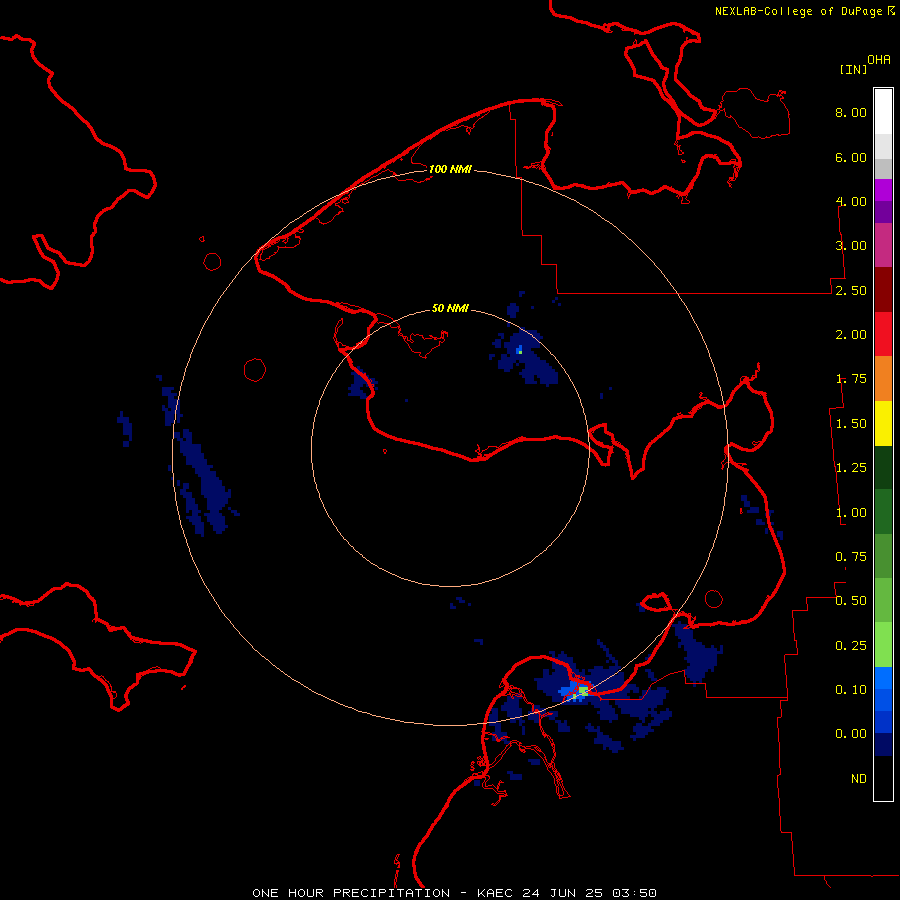Image resolution: width=900 pixels, height=900 pixels.
Task: Click the 50 NMI range ring label
Action: (x=450, y=308)
